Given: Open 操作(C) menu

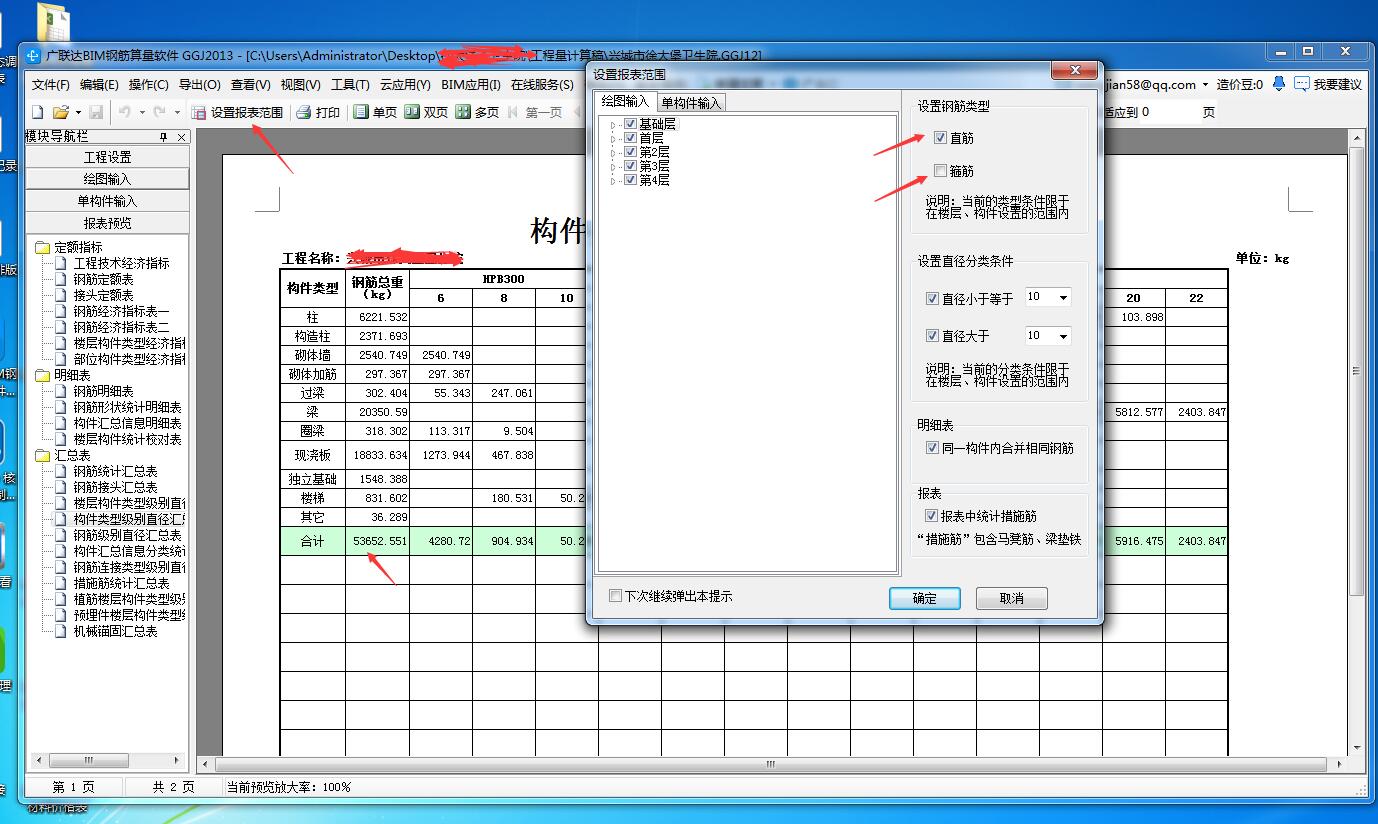Looking at the screenshot, I should tap(148, 85).
